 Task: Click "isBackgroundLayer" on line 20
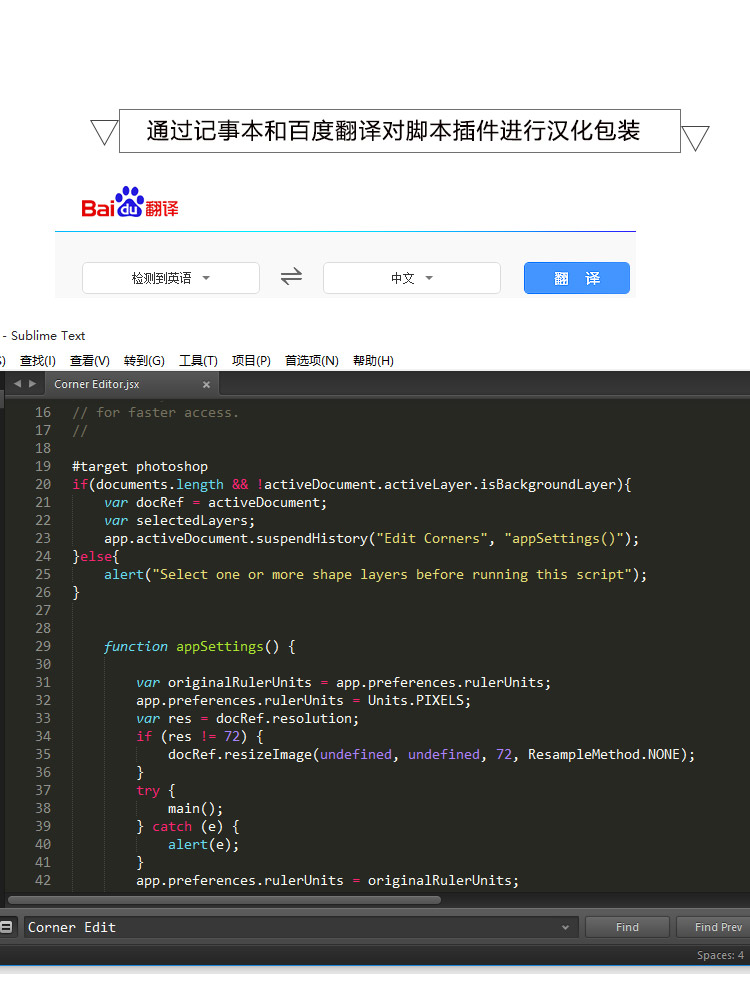(x=548, y=484)
